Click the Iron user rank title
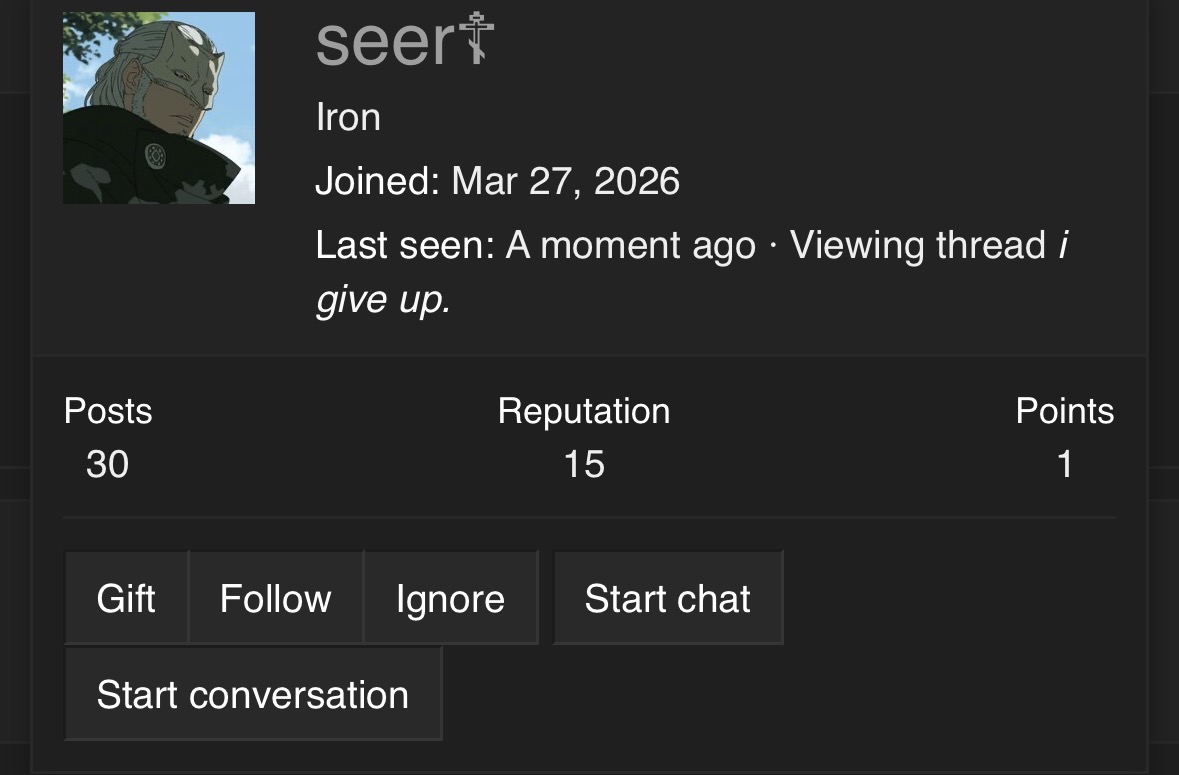 348,118
